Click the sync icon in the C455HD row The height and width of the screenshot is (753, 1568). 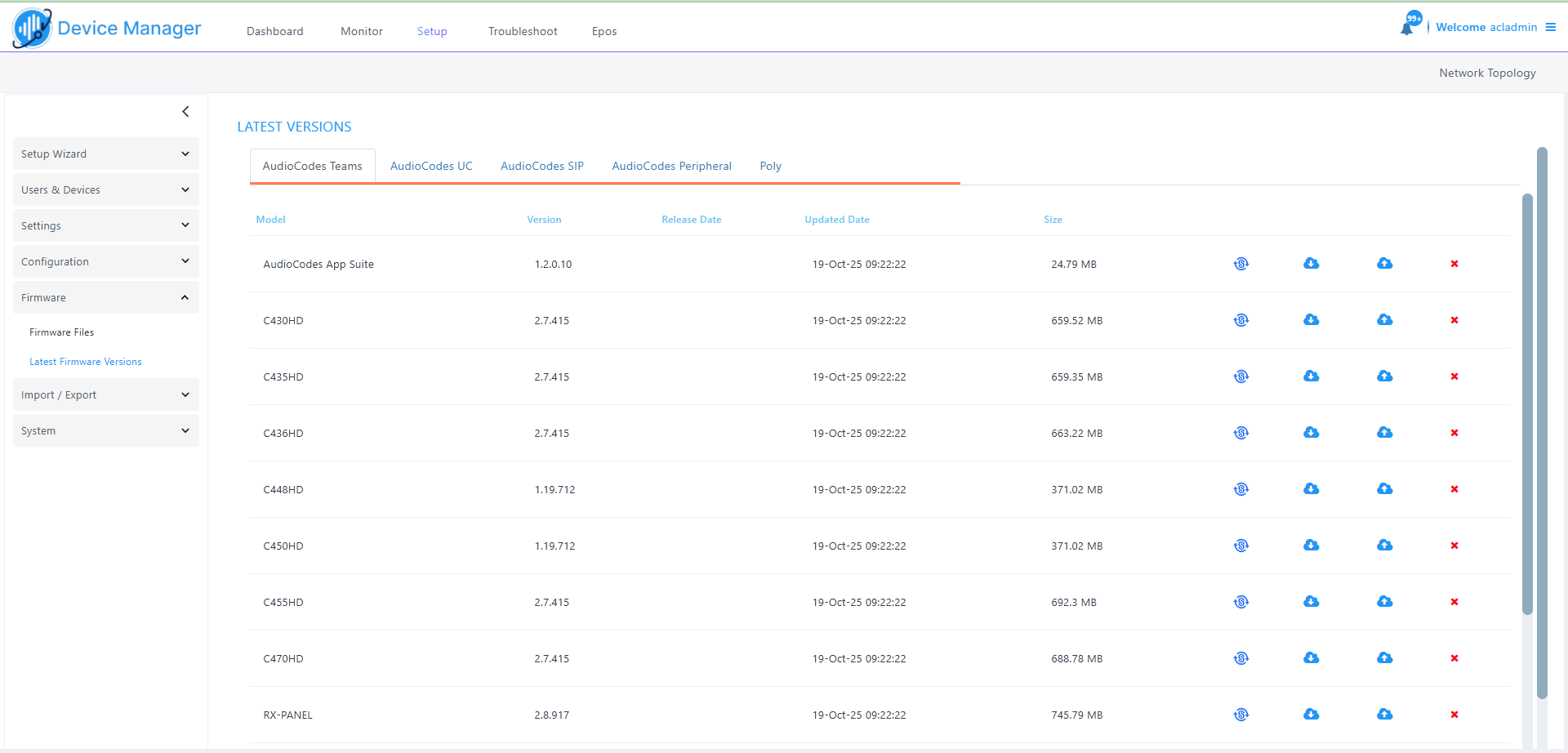pyautogui.click(x=1241, y=602)
